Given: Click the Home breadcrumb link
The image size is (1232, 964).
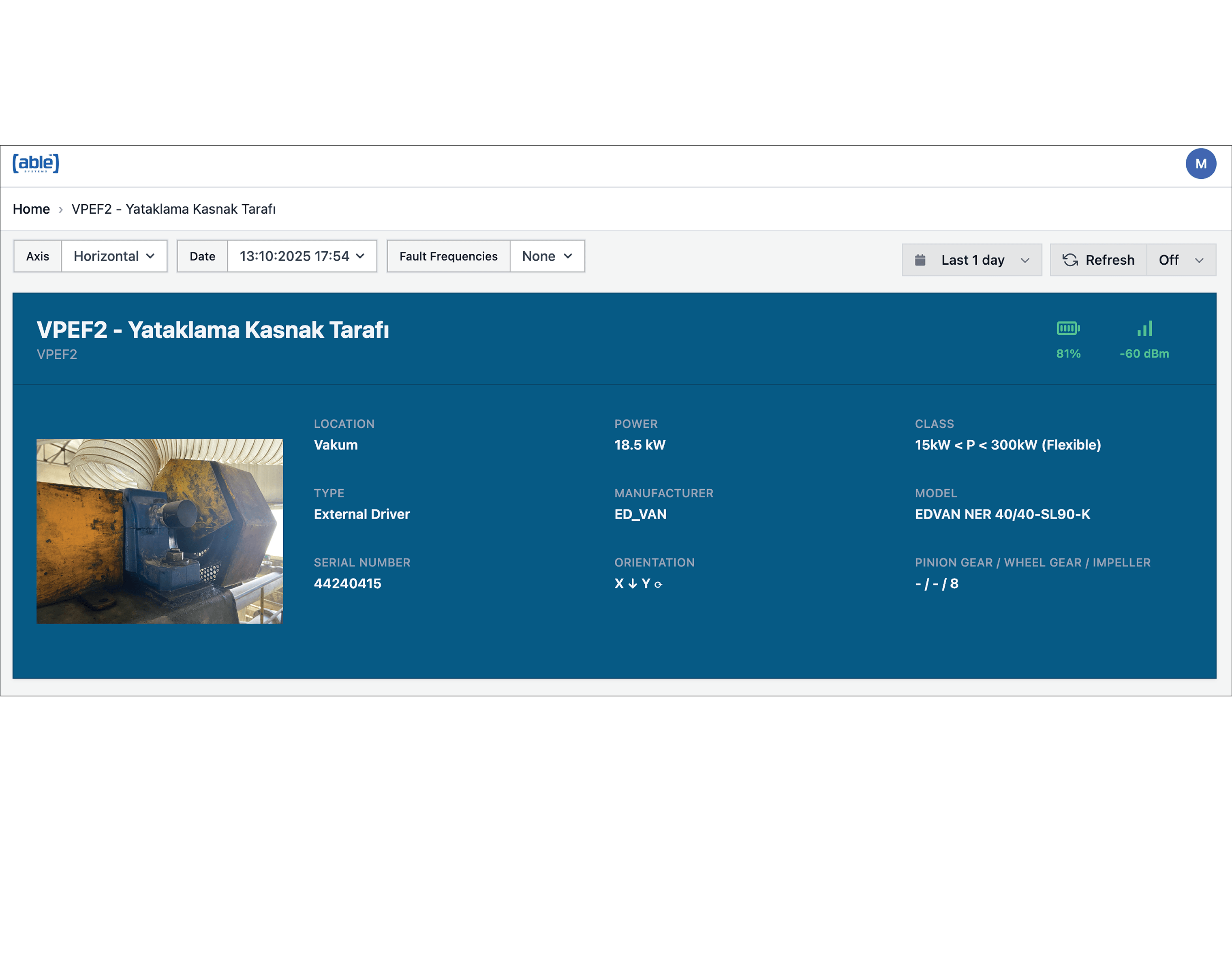Looking at the screenshot, I should pyautogui.click(x=31, y=210).
